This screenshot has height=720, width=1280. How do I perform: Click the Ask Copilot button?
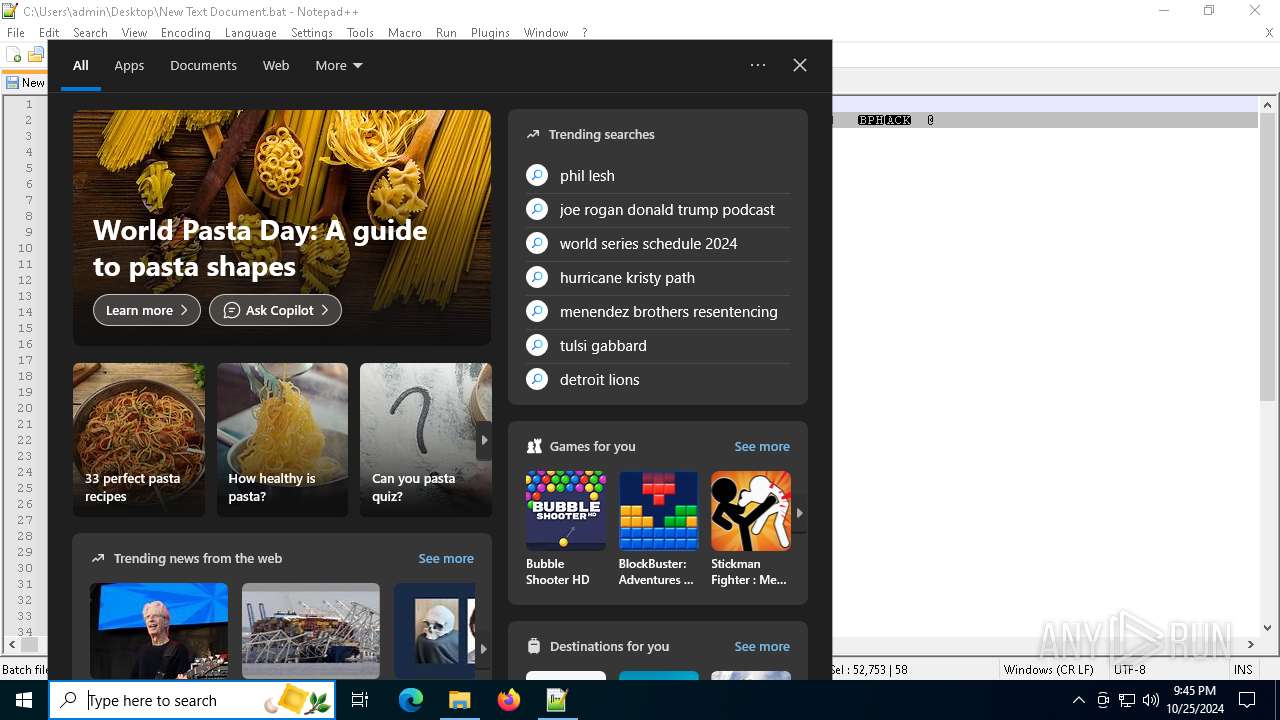(x=275, y=310)
